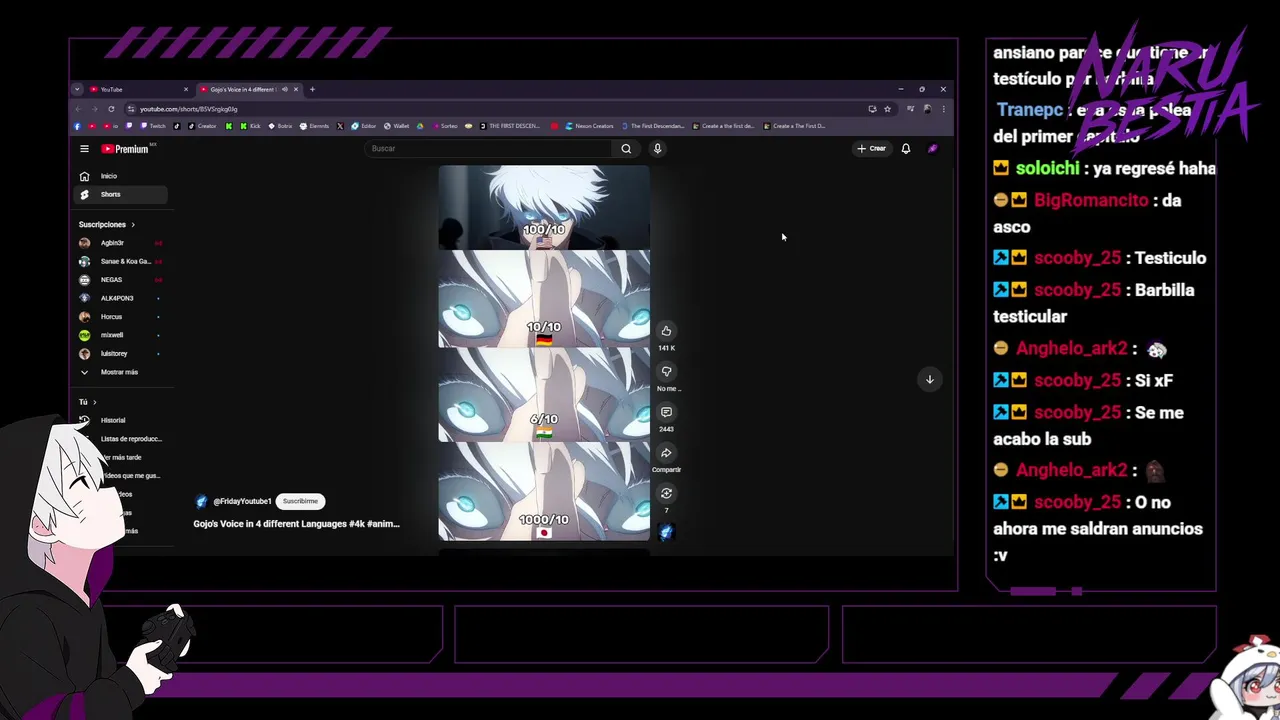Select Shorts in the sidebar
Viewport: 1280px width, 720px height.
[x=121, y=194]
